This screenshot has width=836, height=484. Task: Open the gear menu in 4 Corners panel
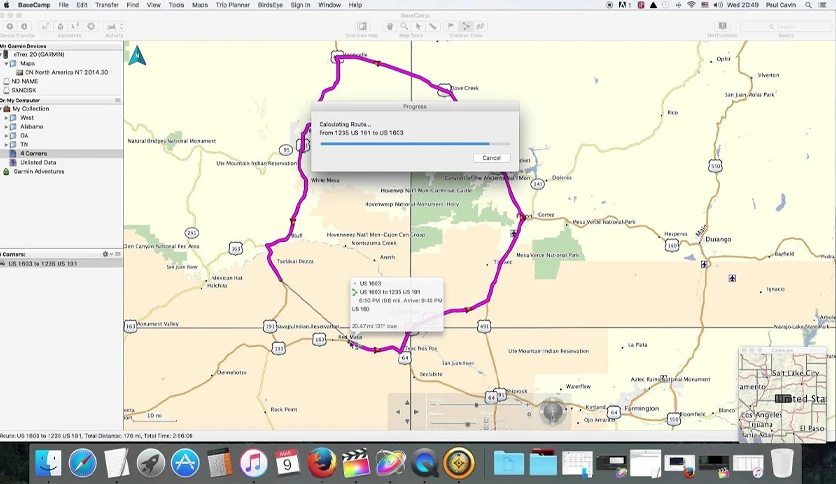pos(107,254)
